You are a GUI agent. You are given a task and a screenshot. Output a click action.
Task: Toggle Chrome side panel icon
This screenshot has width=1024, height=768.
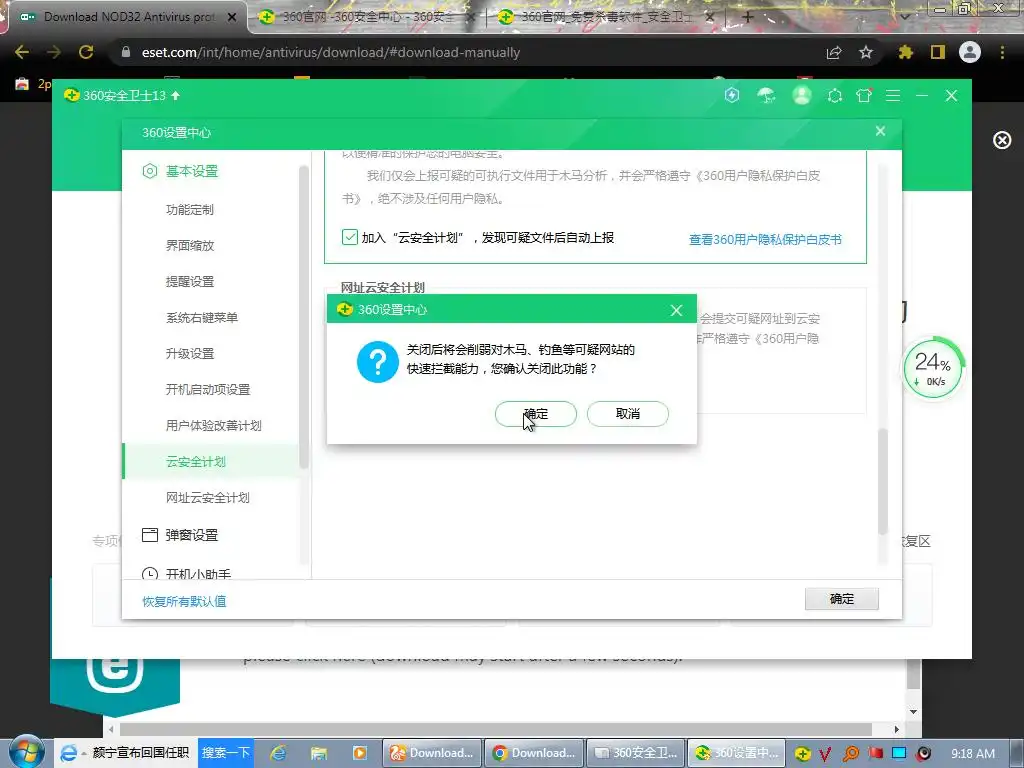[x=938, y=52]
